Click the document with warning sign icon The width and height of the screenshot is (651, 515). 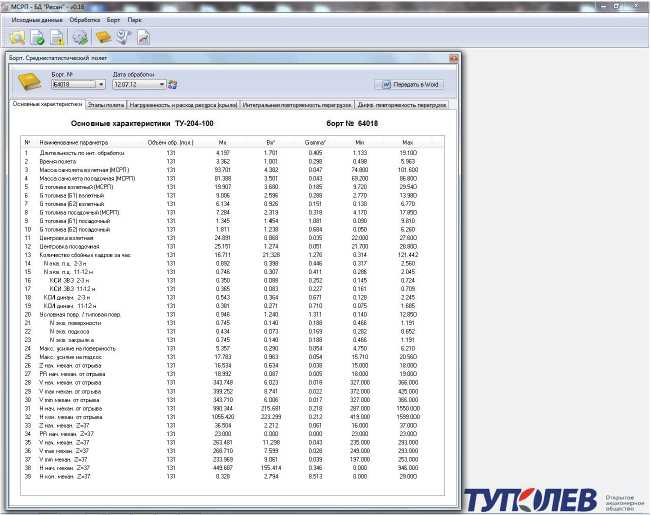[57, 38]
